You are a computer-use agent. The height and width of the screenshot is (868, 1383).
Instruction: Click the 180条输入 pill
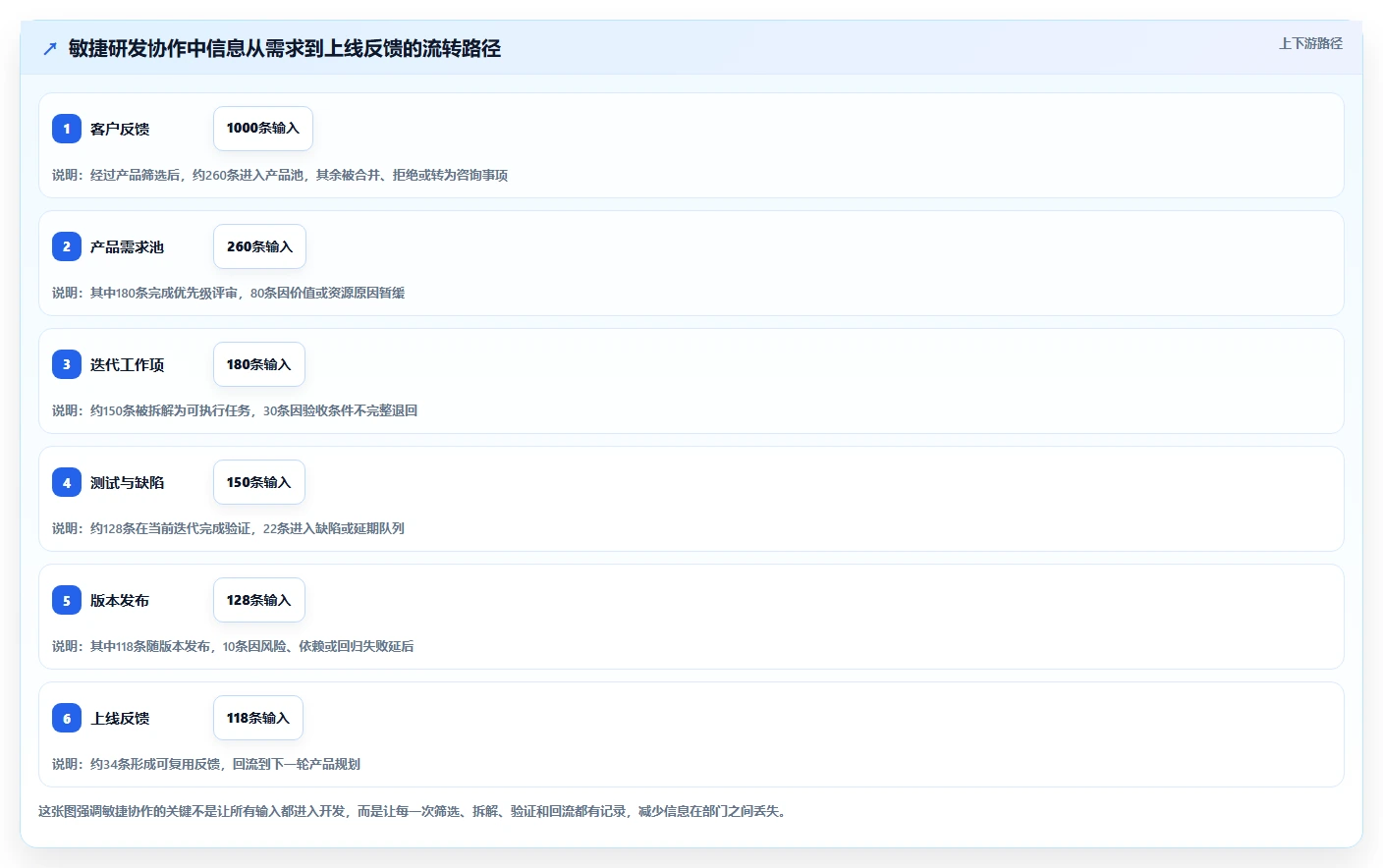[259, 364]
